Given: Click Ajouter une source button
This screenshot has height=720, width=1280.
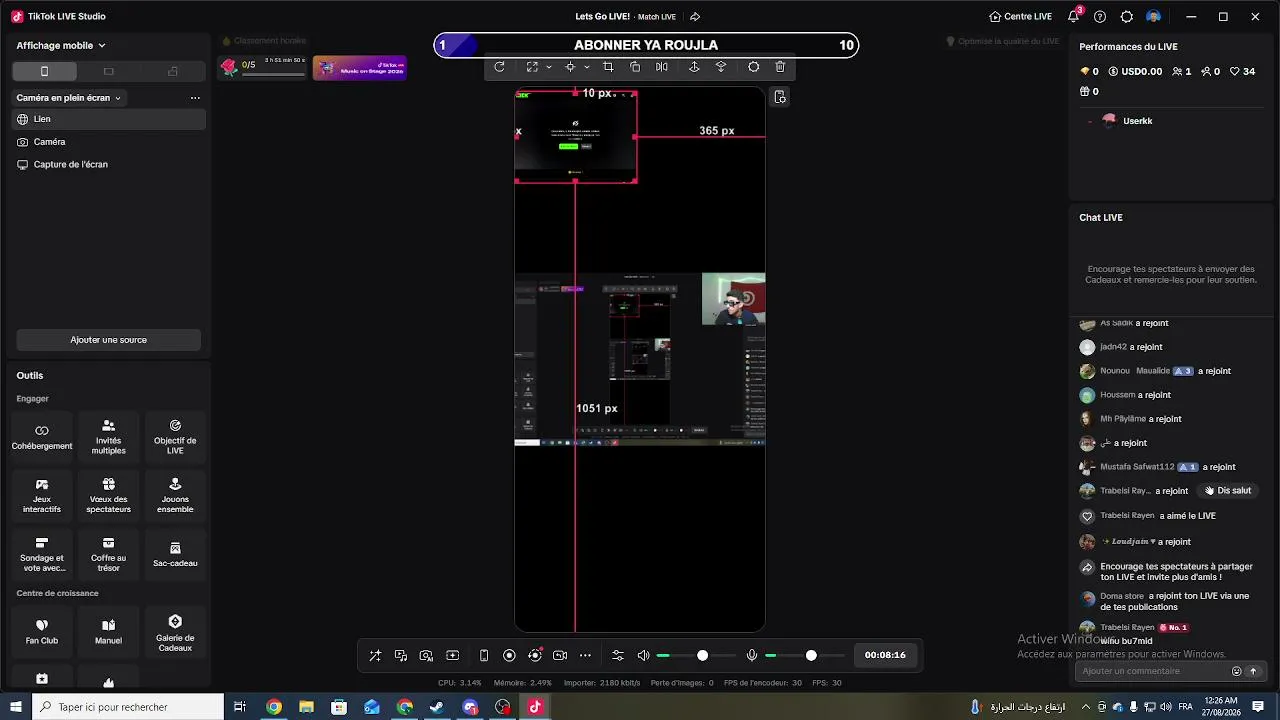Looking at the screenshot, I should (109, 340).
